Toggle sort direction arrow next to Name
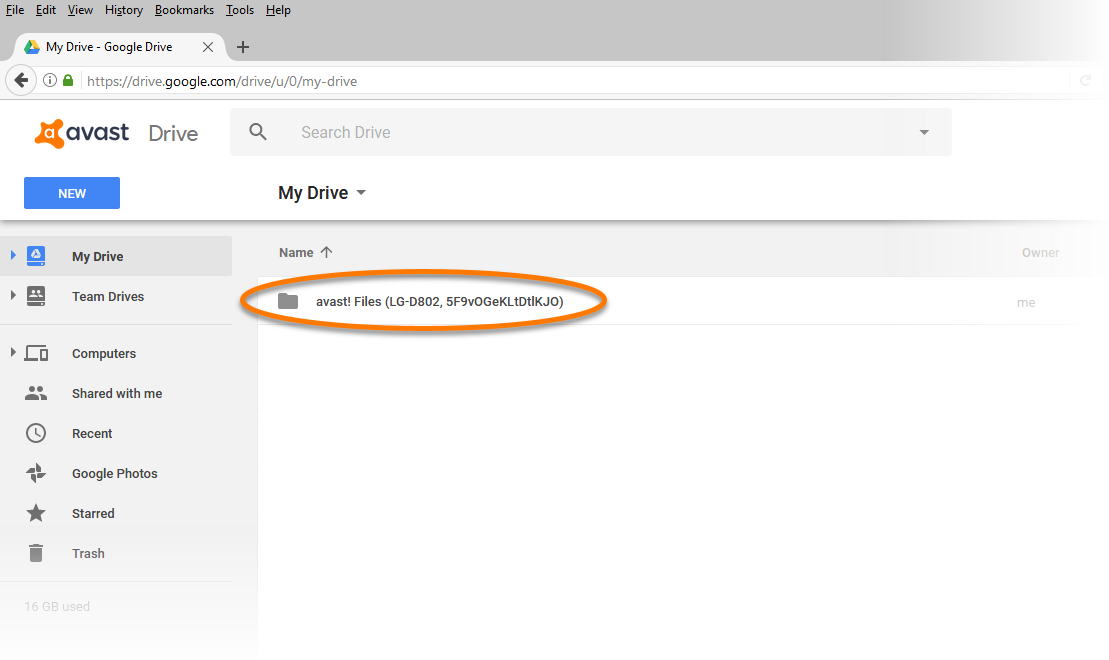 pos(326,252)
